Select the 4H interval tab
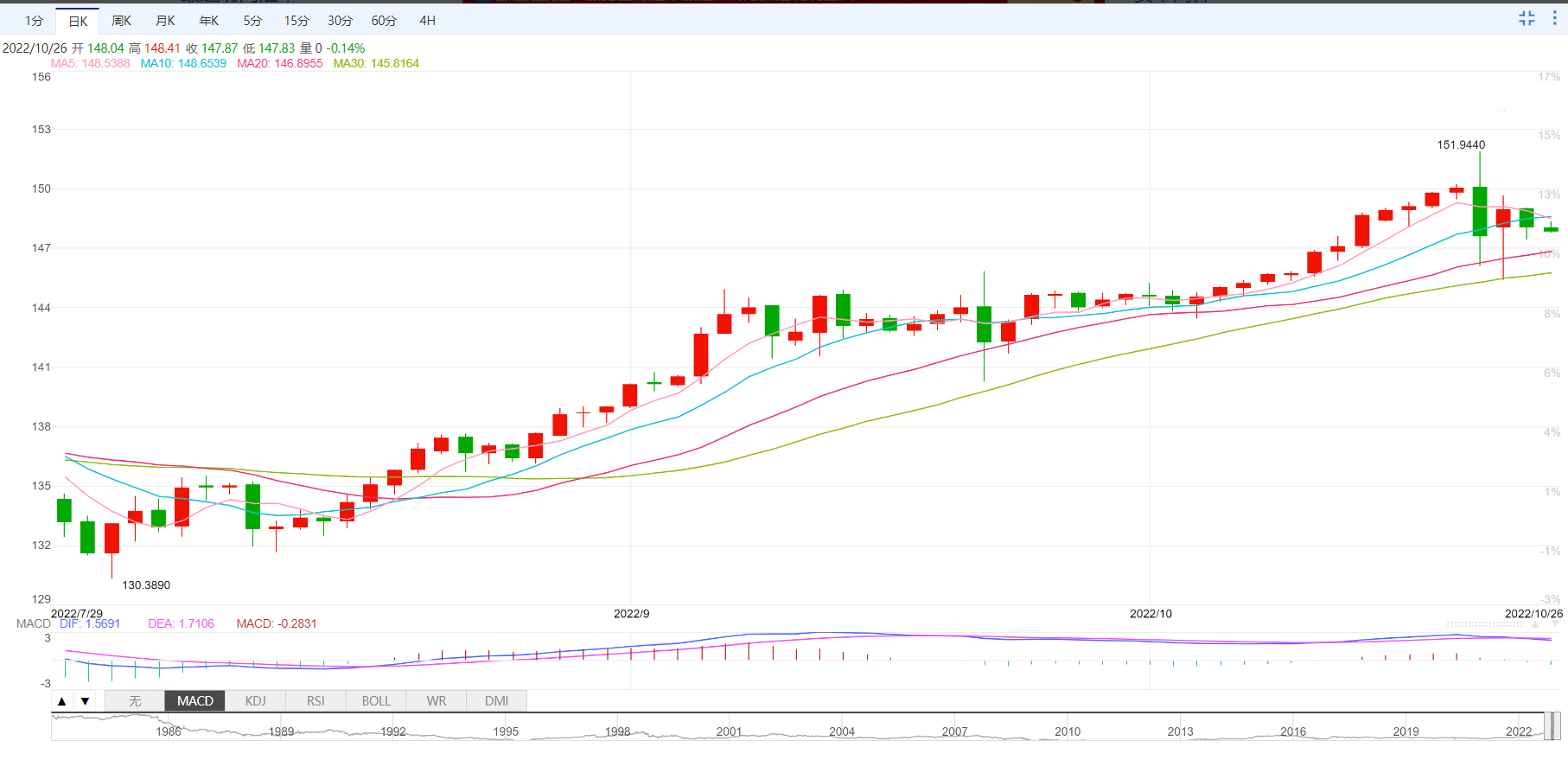The width and height of the screenshot is (1568, 760). click(x=427, y=21)
